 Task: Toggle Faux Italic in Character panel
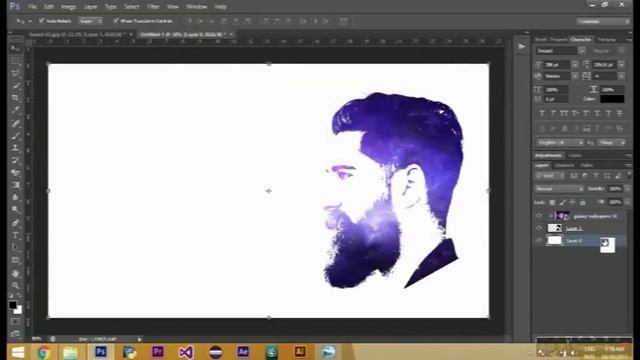pyautogui.click(x=553, y=113)
